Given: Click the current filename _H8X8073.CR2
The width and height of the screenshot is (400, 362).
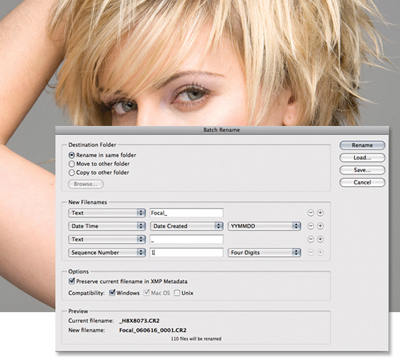Looking at the screenshot, I should [139, 321].
